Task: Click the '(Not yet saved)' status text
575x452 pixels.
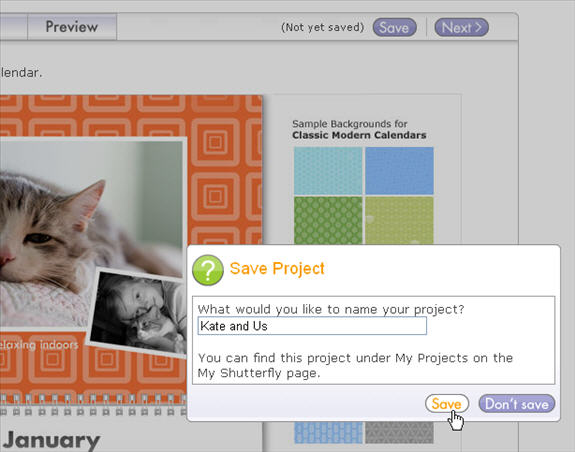Action: click(x=322, y=27)
